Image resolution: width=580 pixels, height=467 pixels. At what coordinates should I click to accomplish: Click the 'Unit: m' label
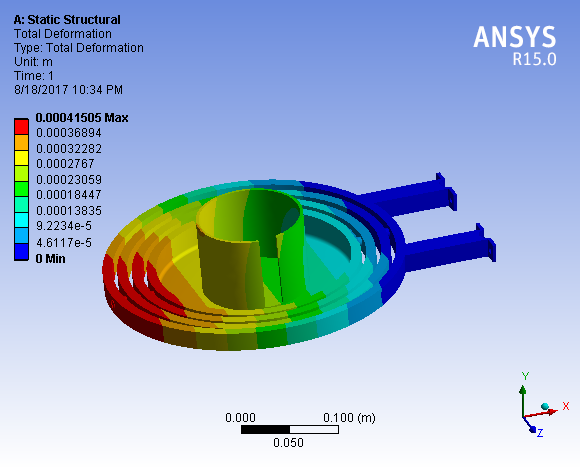point(33,62)
